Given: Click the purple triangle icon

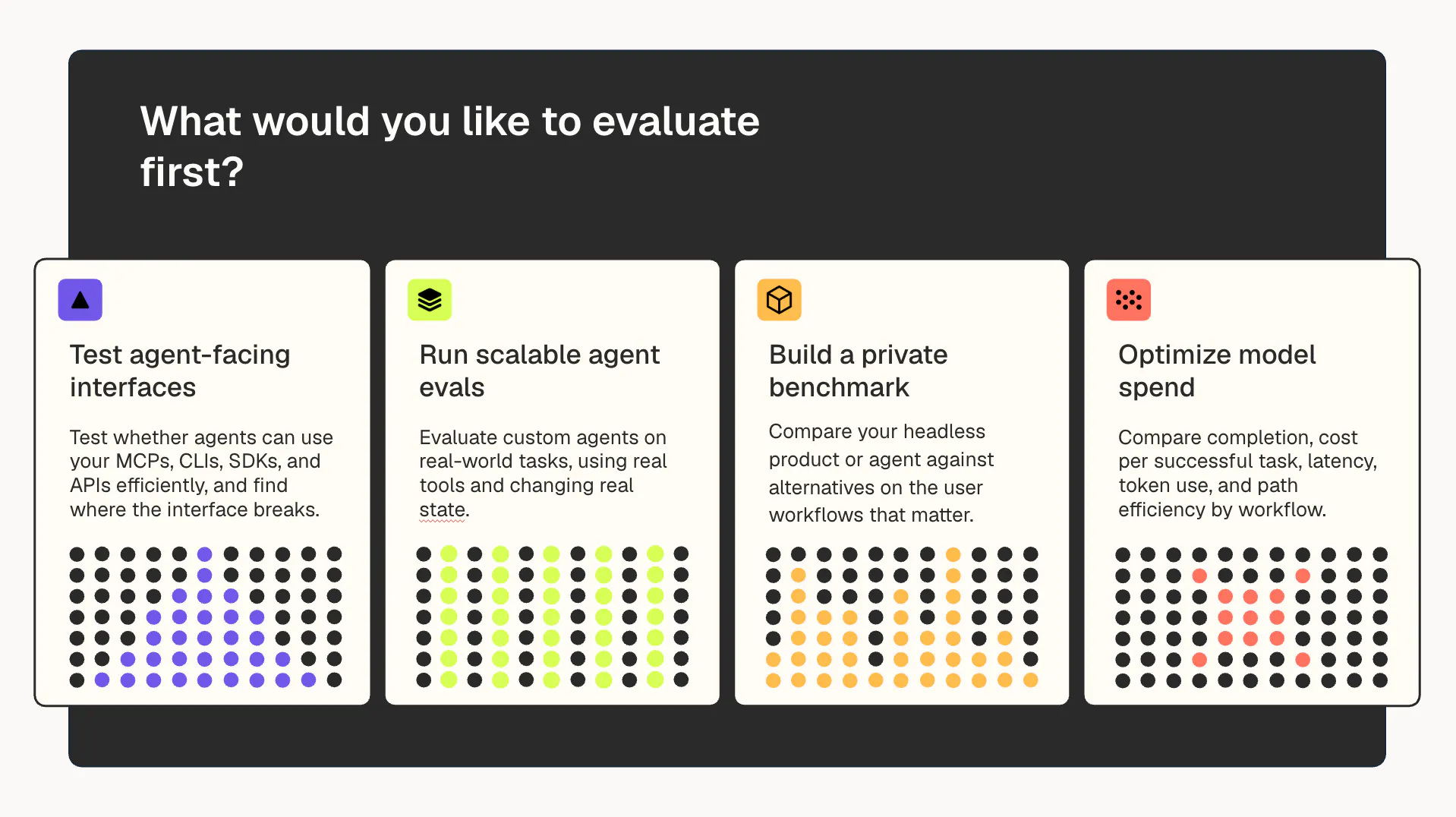Looking at the screenshot, I should click(80, 300).
